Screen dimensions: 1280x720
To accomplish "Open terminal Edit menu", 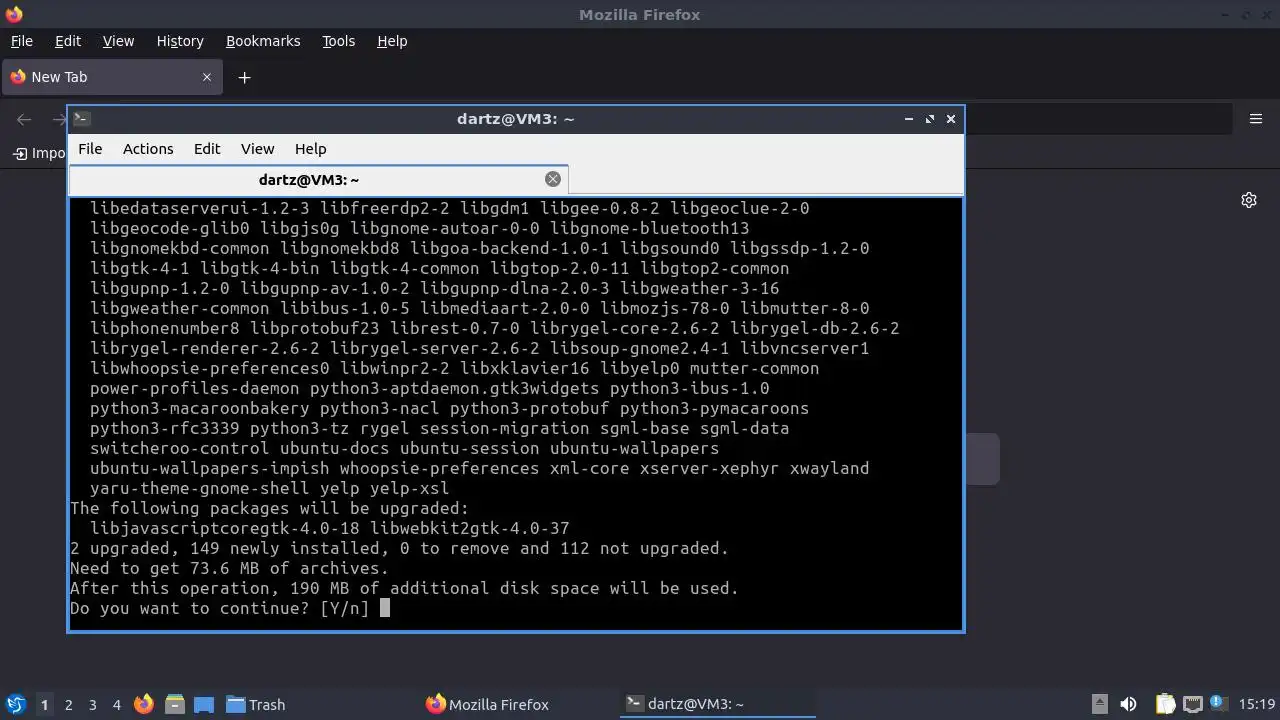I will tap(207, 149).
